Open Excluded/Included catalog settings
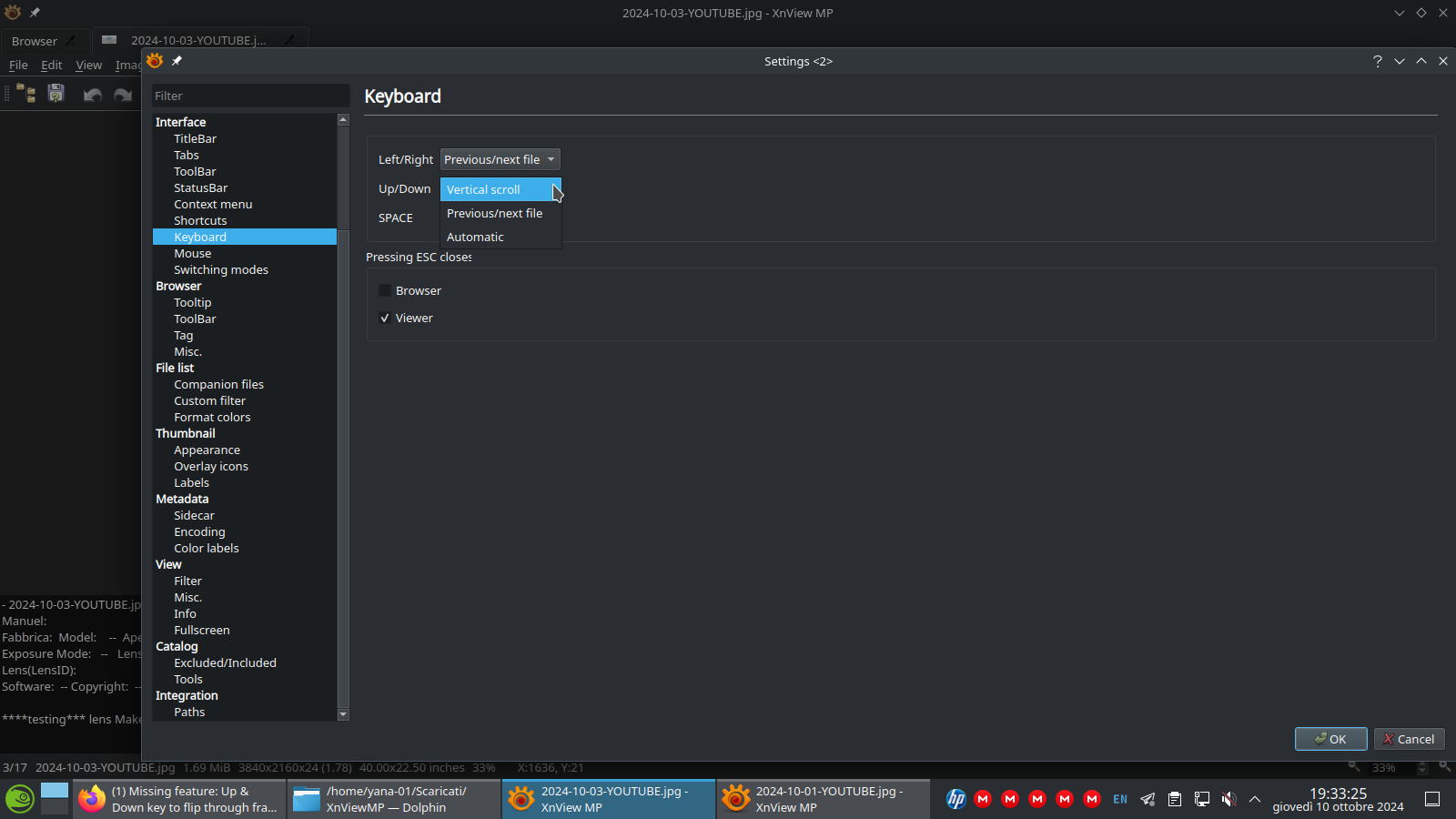Screen dimensions: 1456x819 (x=226, y=663)
